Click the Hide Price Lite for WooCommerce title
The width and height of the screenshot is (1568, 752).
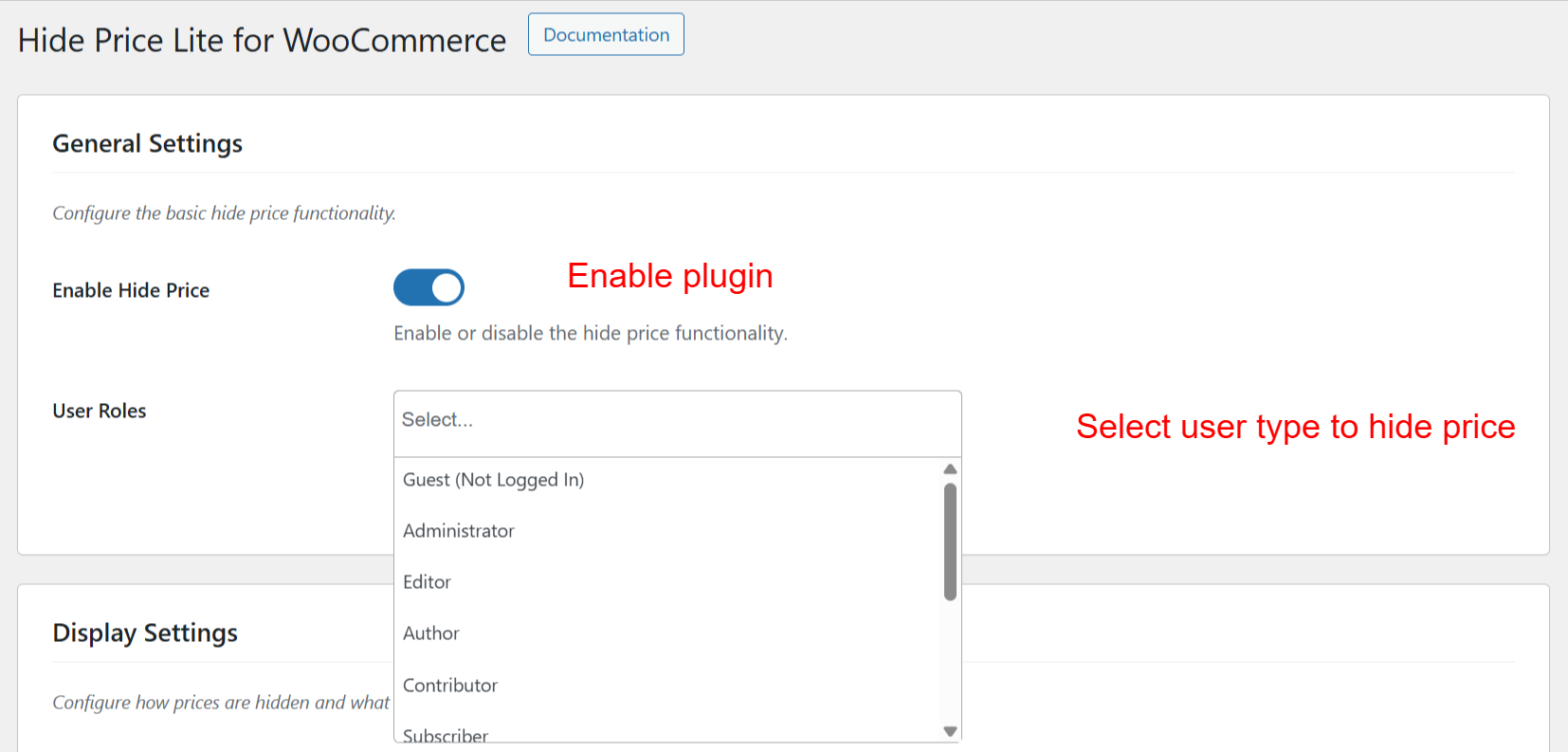262,40
